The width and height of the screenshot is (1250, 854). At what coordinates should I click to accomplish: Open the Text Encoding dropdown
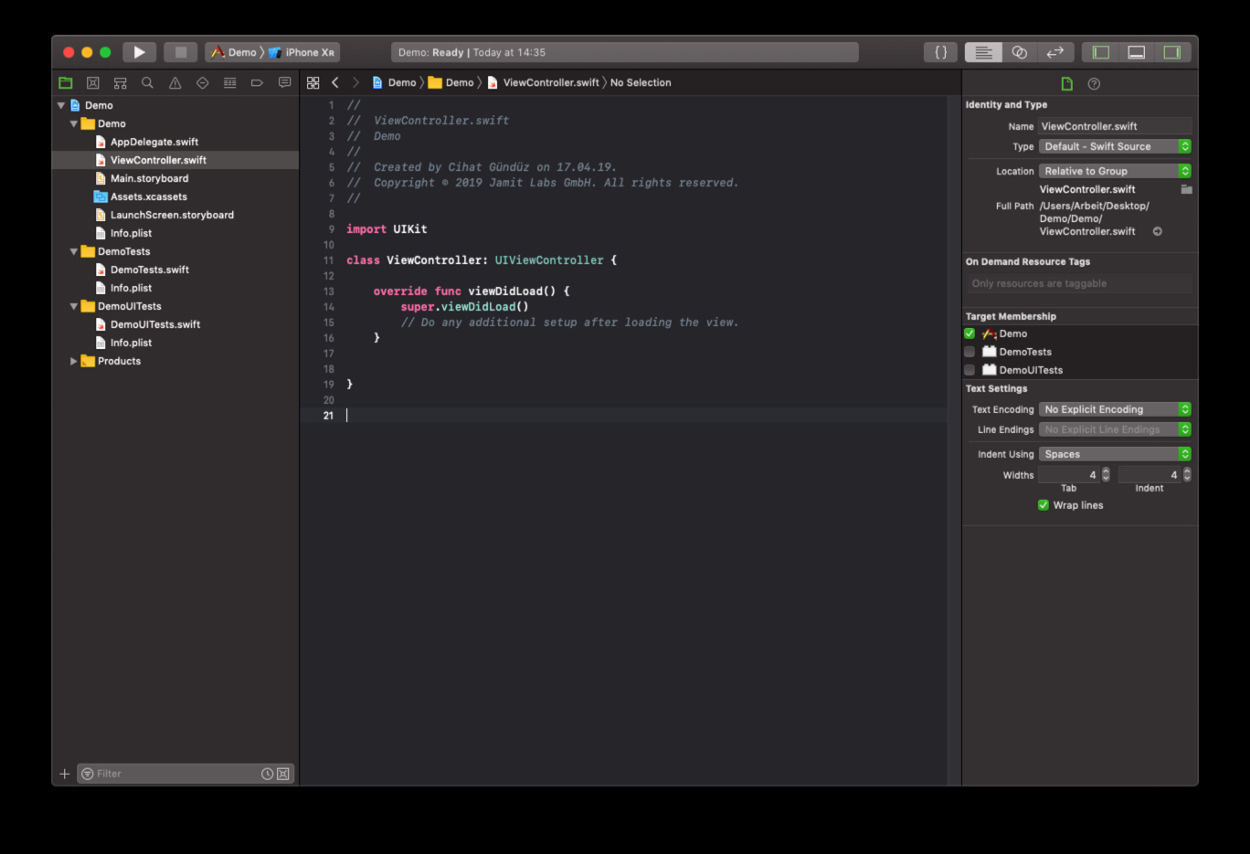pyautogui.click(x=1113, y=409)
